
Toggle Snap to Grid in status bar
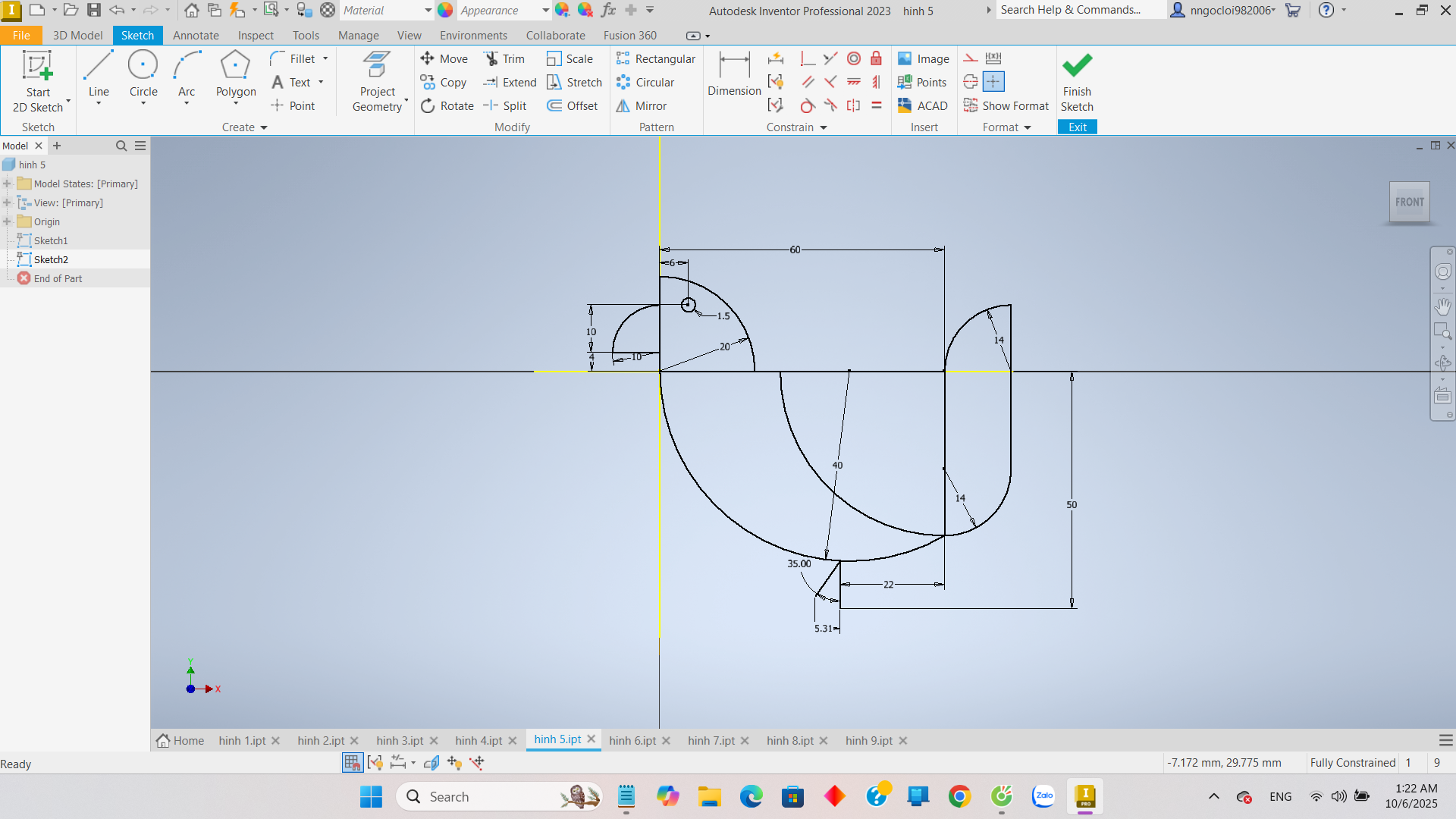pyautogui.click(x=353, y=763)
